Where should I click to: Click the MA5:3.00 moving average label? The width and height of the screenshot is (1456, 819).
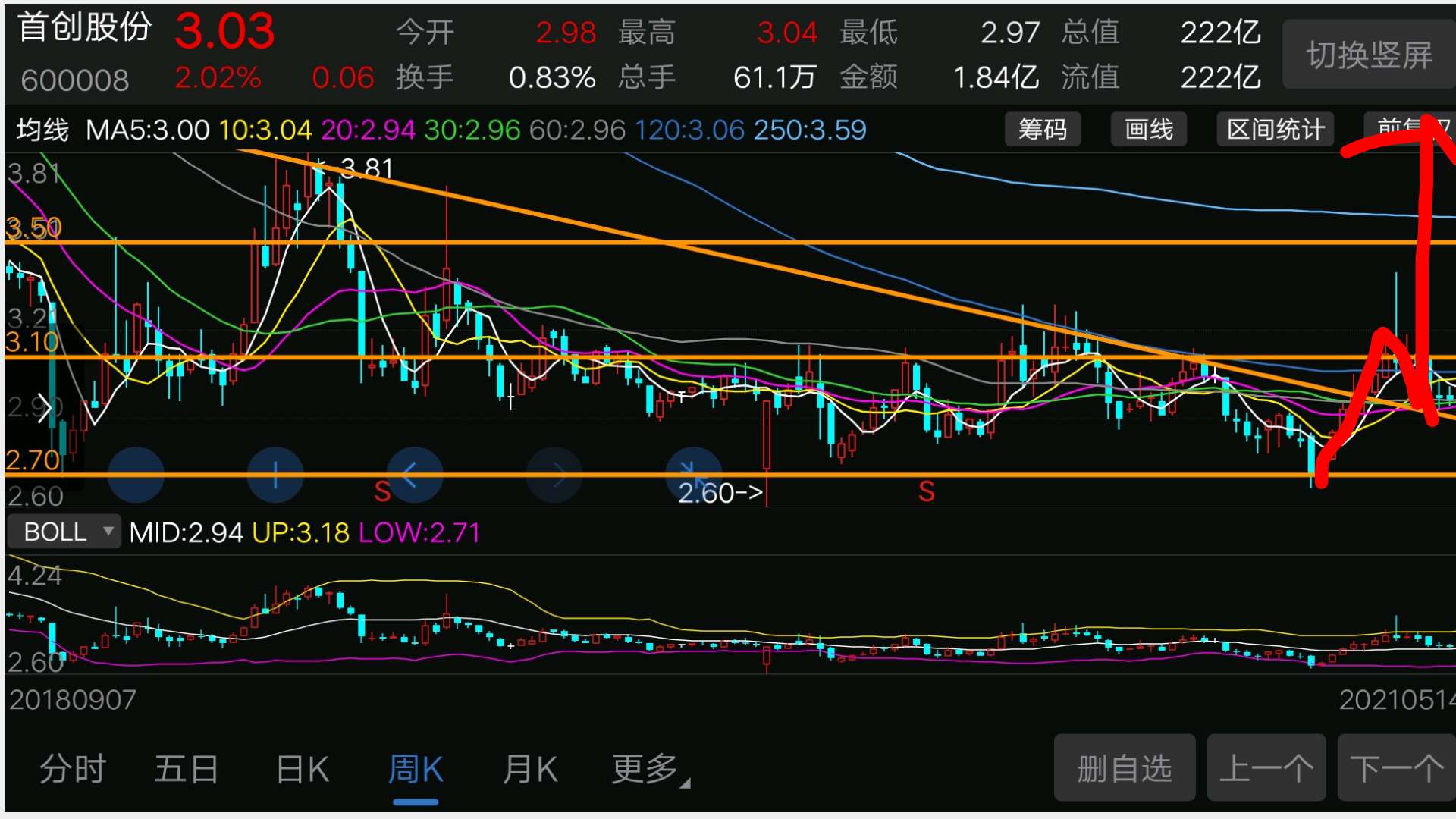[148, 130]
